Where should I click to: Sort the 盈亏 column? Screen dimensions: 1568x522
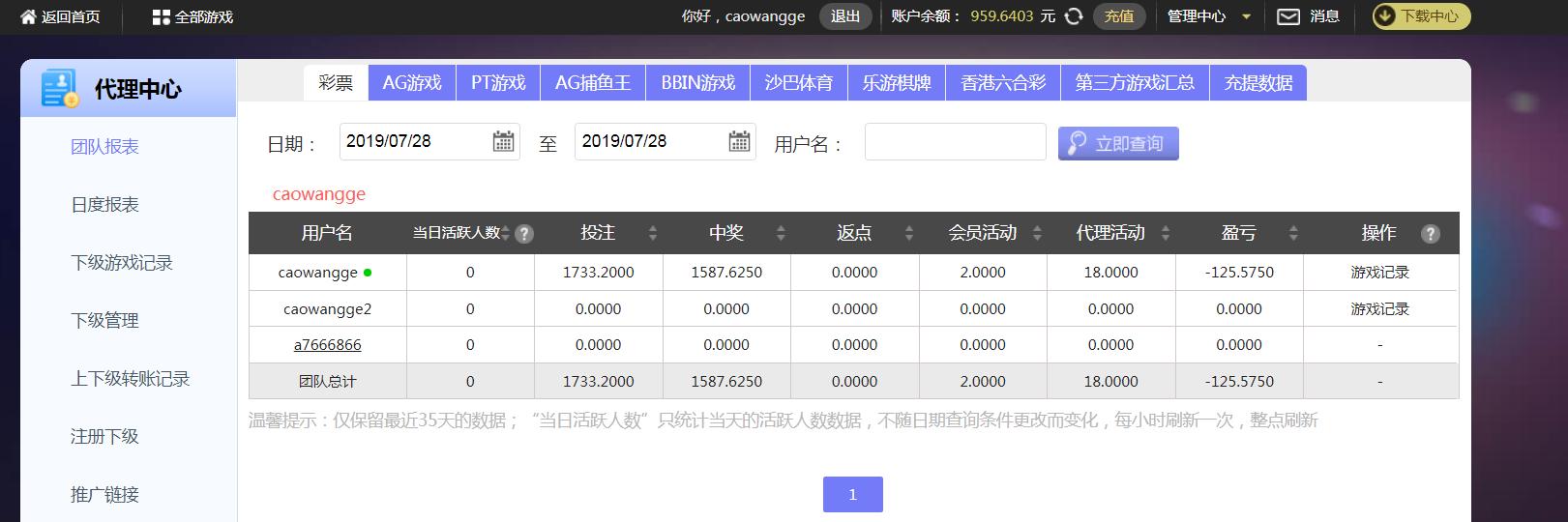pos(1293,233)
